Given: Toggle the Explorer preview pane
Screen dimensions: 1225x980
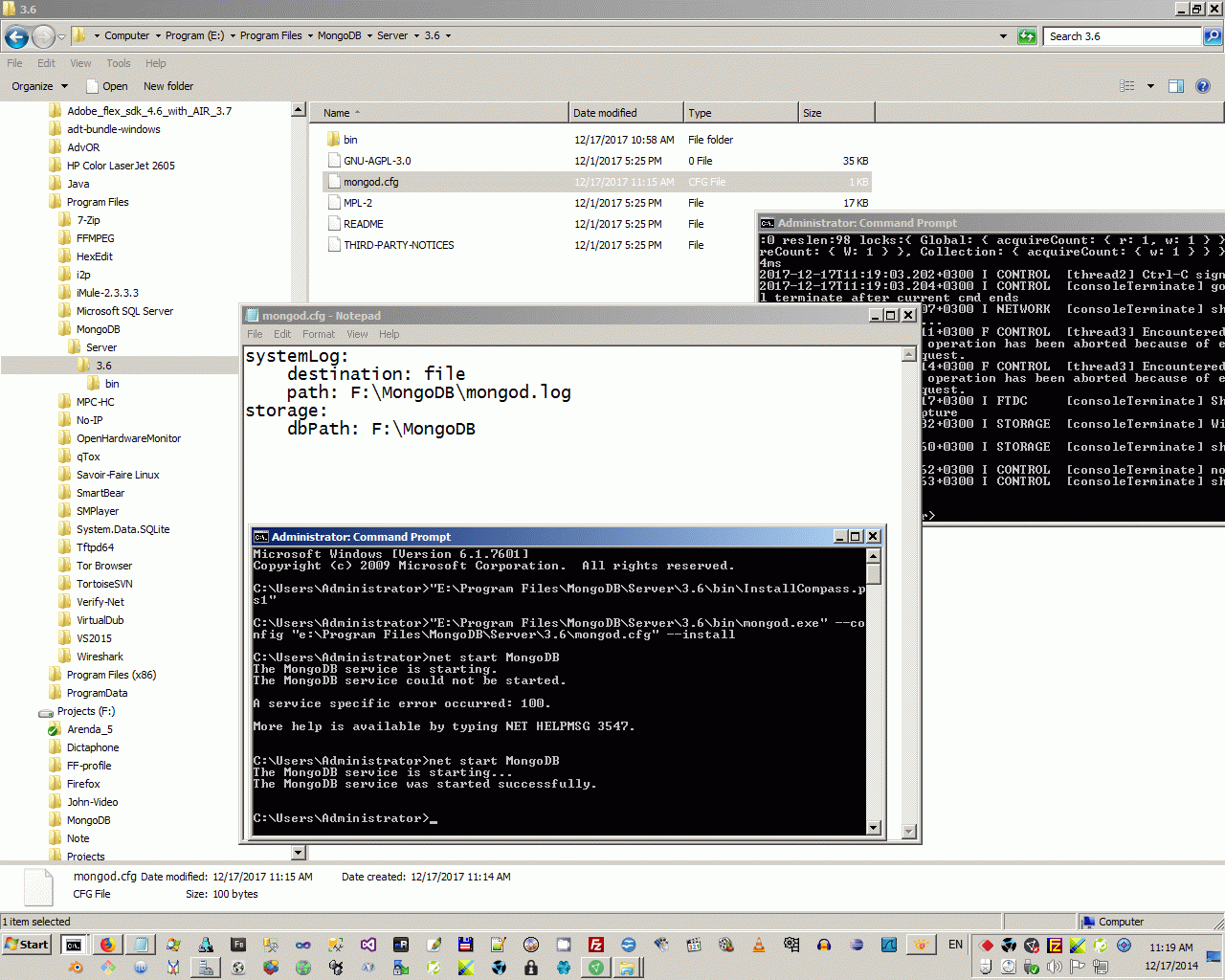Looking at the screenshot, I should pos(1176,86).
